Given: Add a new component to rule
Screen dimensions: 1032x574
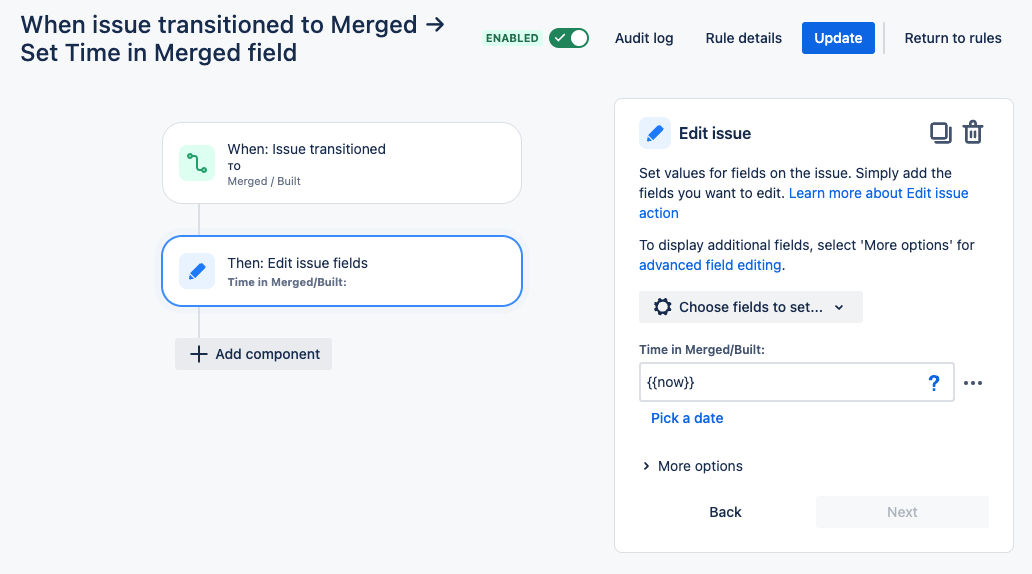Looking at the screenshot, I should click(253, 354).
